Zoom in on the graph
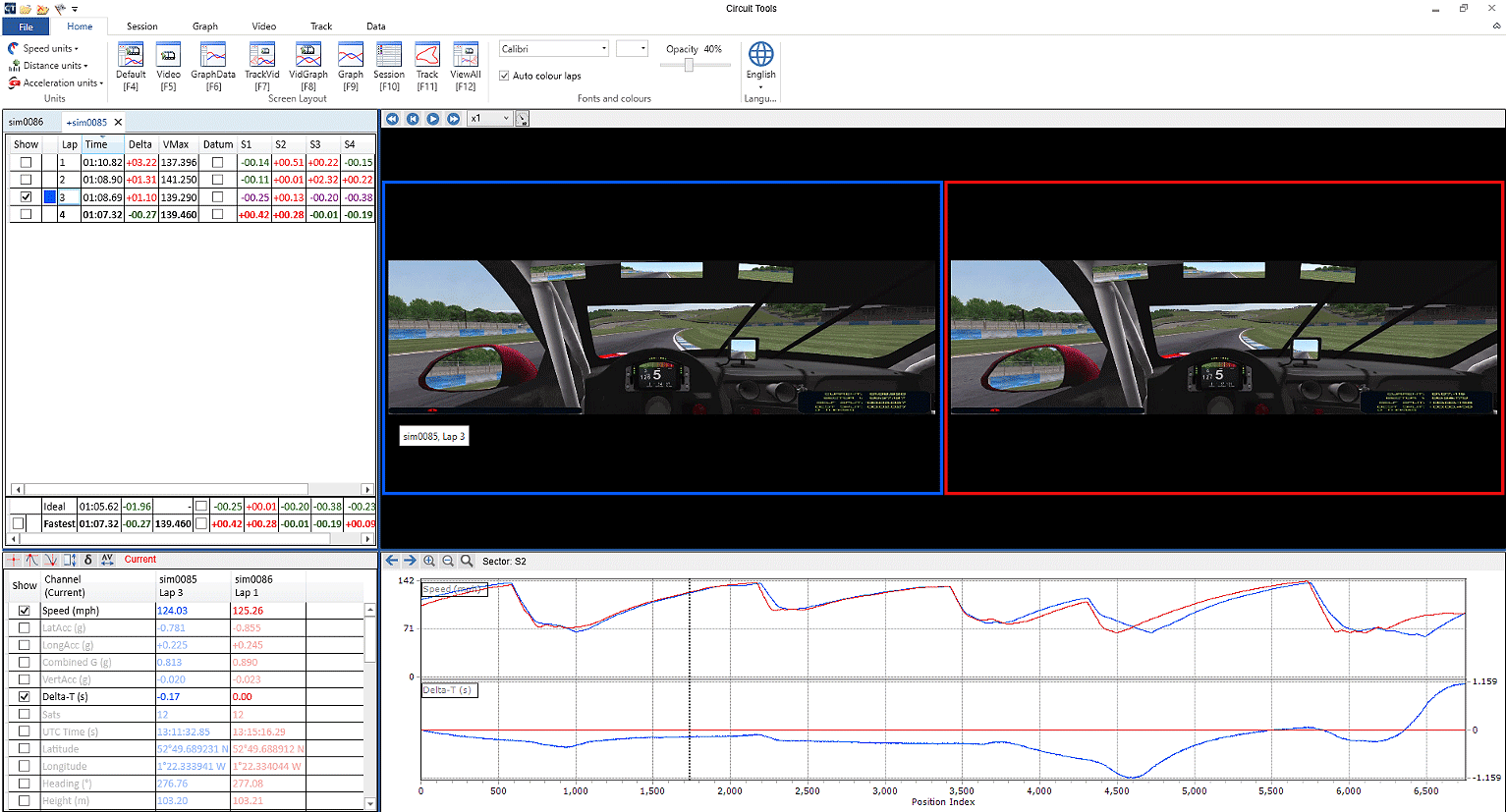1506x812 pixels. pos(429,561)
